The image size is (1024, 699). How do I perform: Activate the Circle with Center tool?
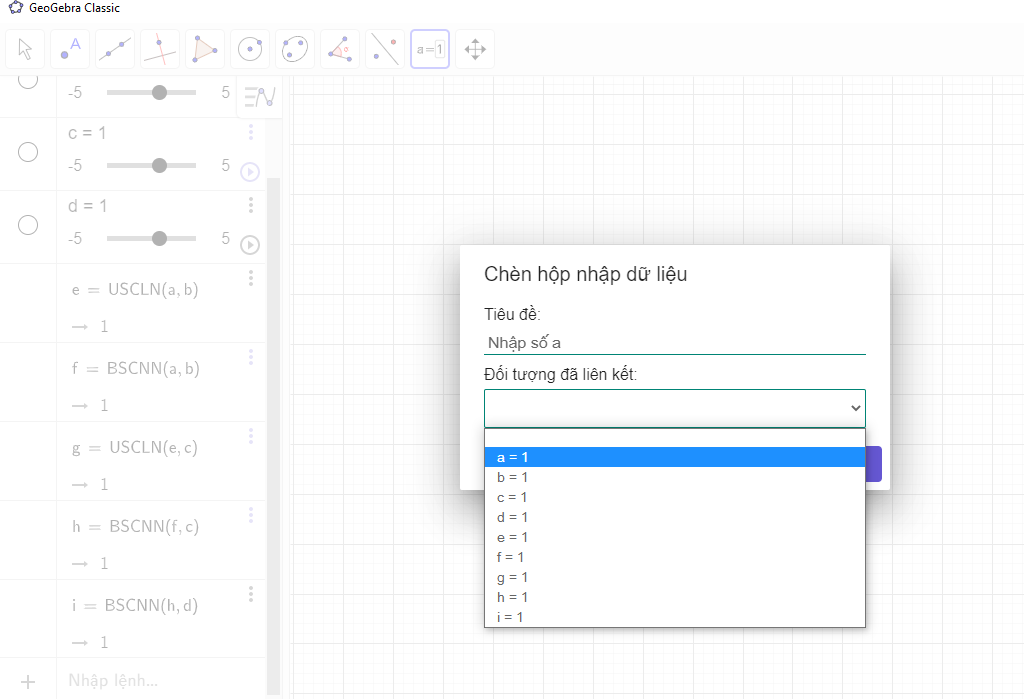point(250,49)
